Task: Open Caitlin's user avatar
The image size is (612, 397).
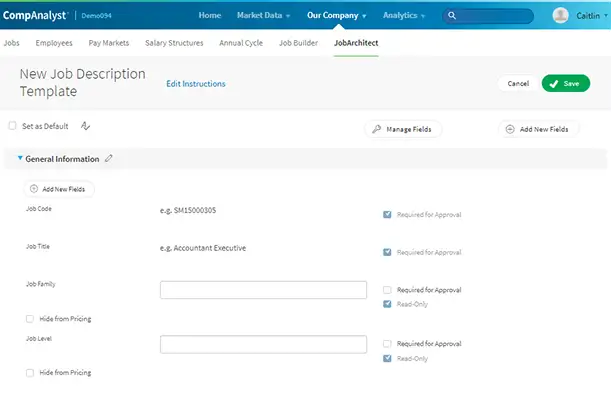Action: tap(560, 16)
